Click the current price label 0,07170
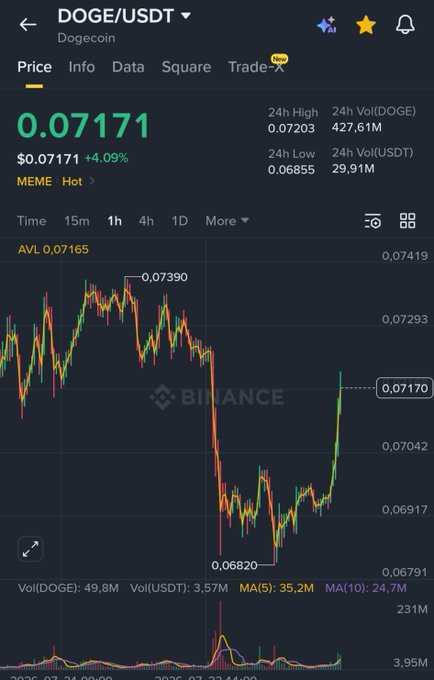 tap(405, 388)
